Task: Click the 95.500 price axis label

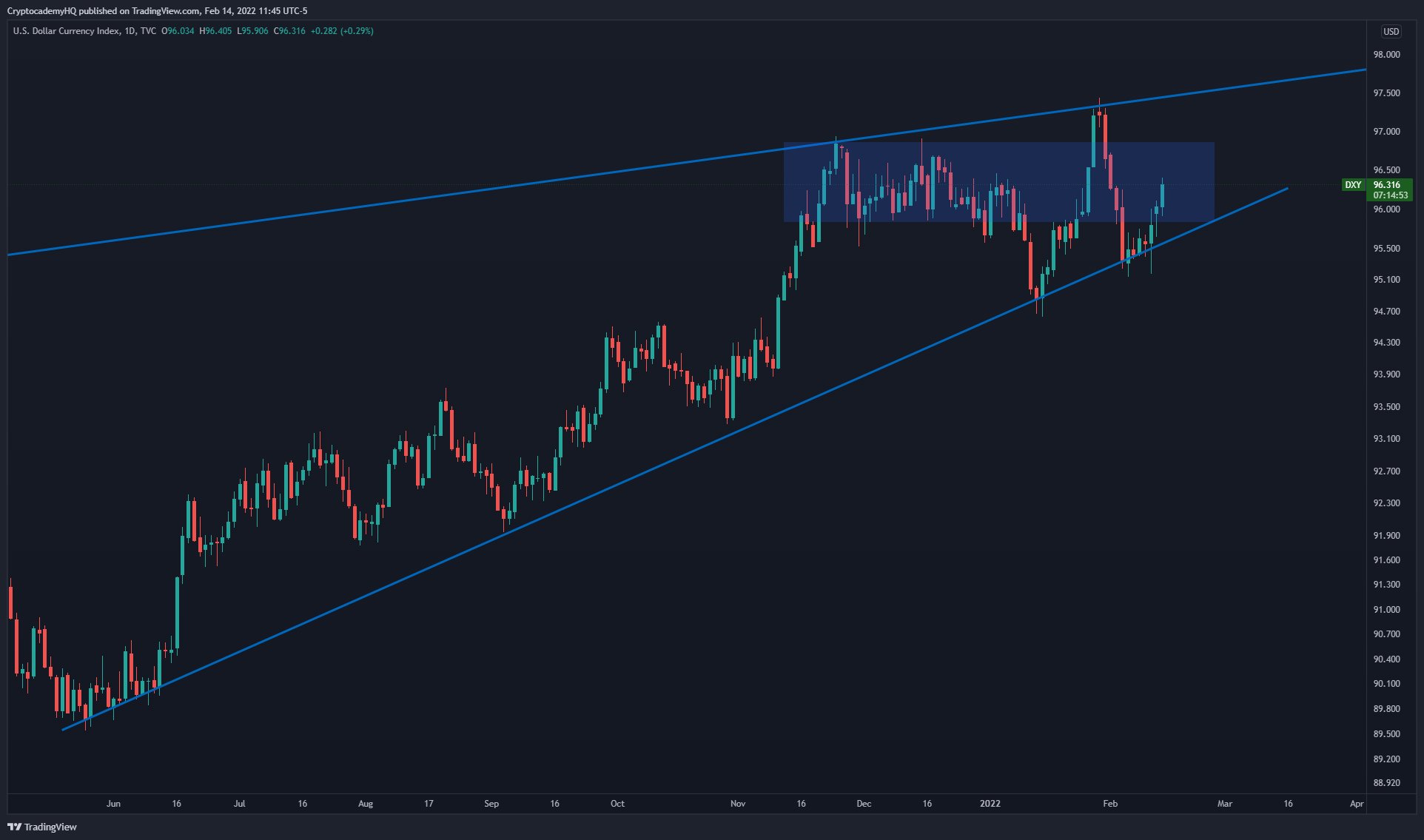Action: click(x=1386, y=249)
